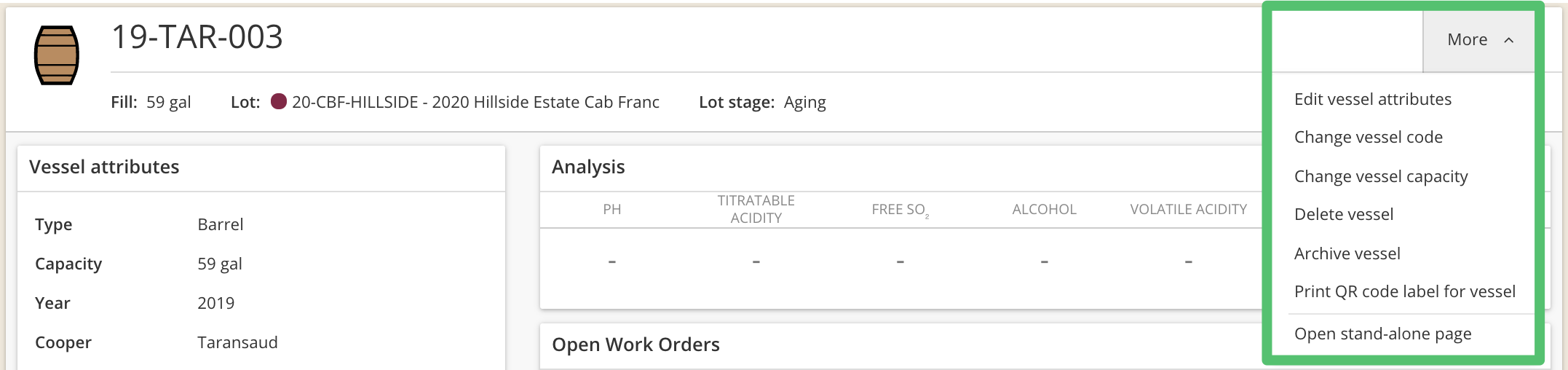Collapse the More dropdown menu

coord(1480,40)
